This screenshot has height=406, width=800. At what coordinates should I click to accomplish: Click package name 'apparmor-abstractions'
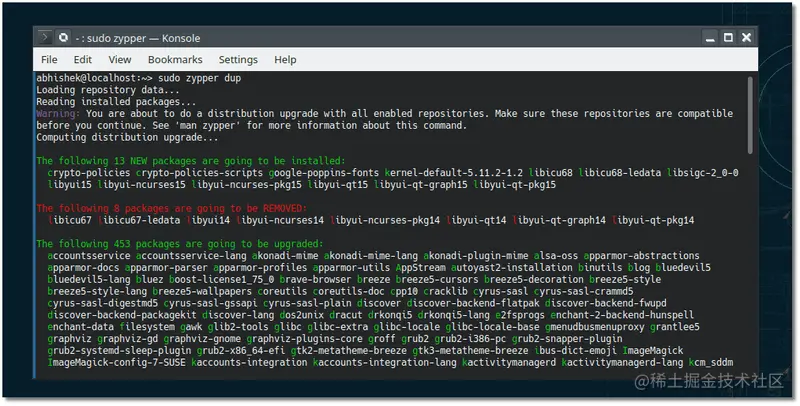[641, 256]
